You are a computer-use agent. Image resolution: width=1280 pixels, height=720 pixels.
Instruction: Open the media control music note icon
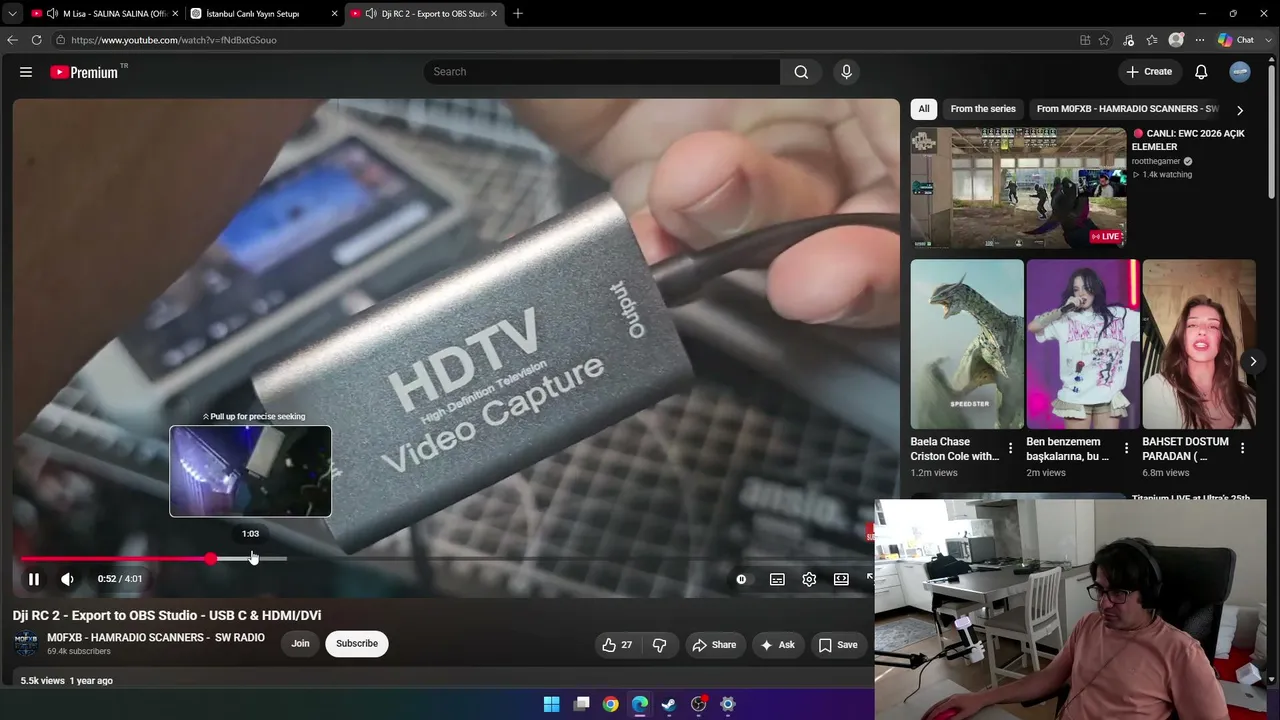coord(1128,40)
